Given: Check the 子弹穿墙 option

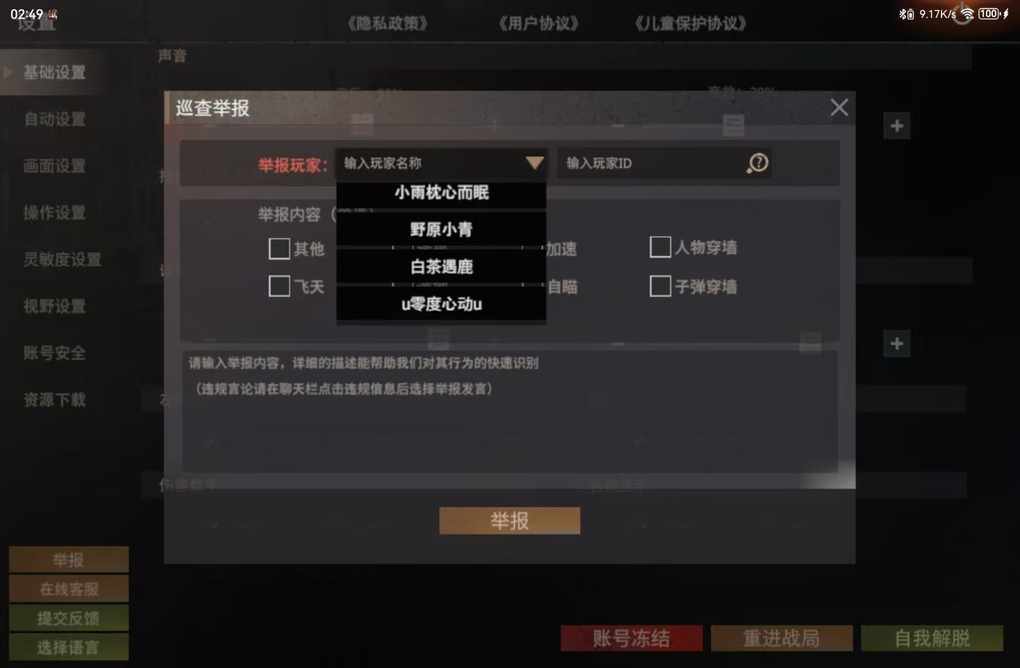Looking at the screenshot, I should point(660,286).
